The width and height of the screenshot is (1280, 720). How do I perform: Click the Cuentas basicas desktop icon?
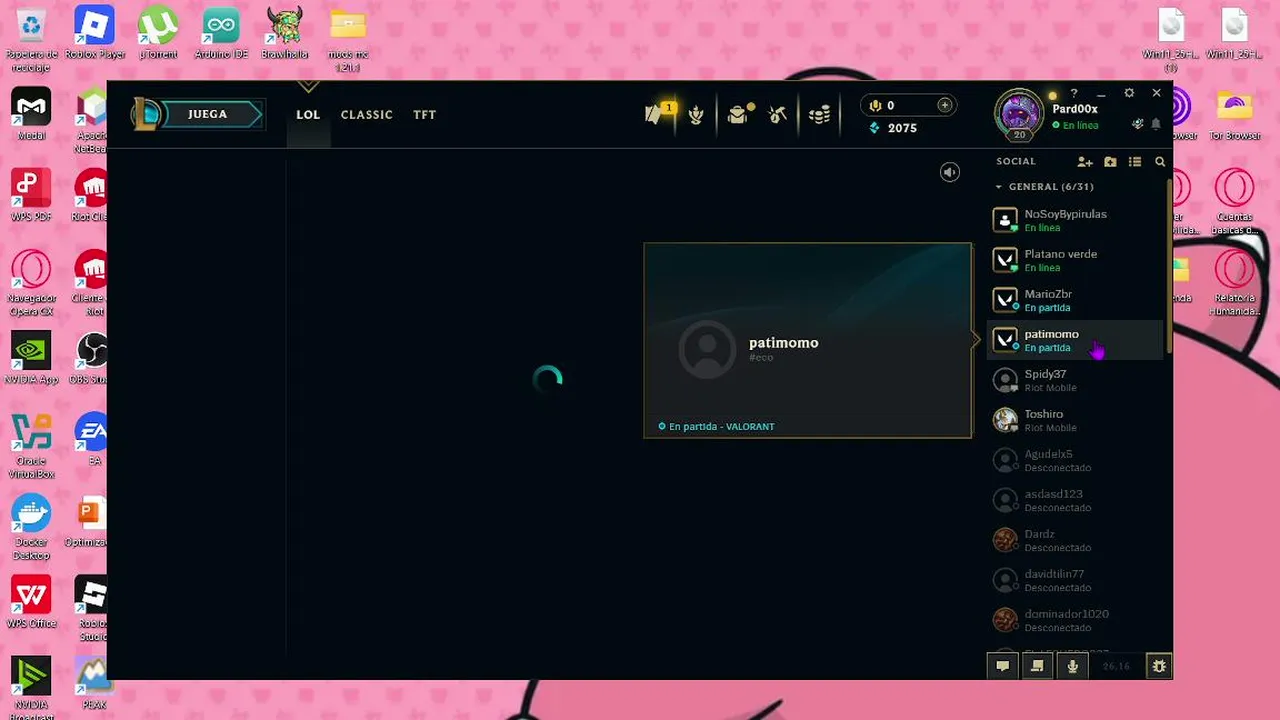point(1234,202)
